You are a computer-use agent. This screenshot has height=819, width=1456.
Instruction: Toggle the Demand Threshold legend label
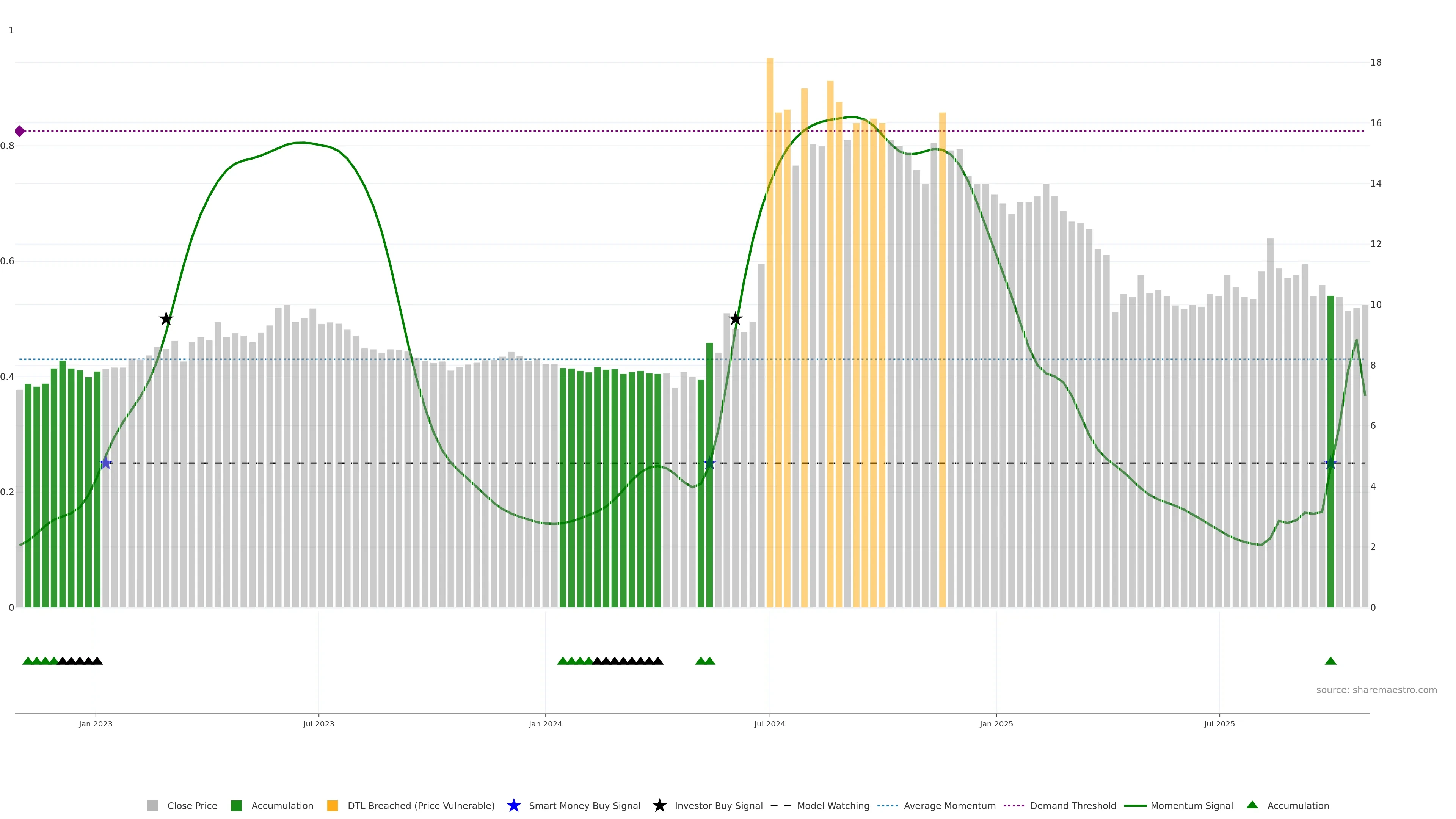(1073, 805)
